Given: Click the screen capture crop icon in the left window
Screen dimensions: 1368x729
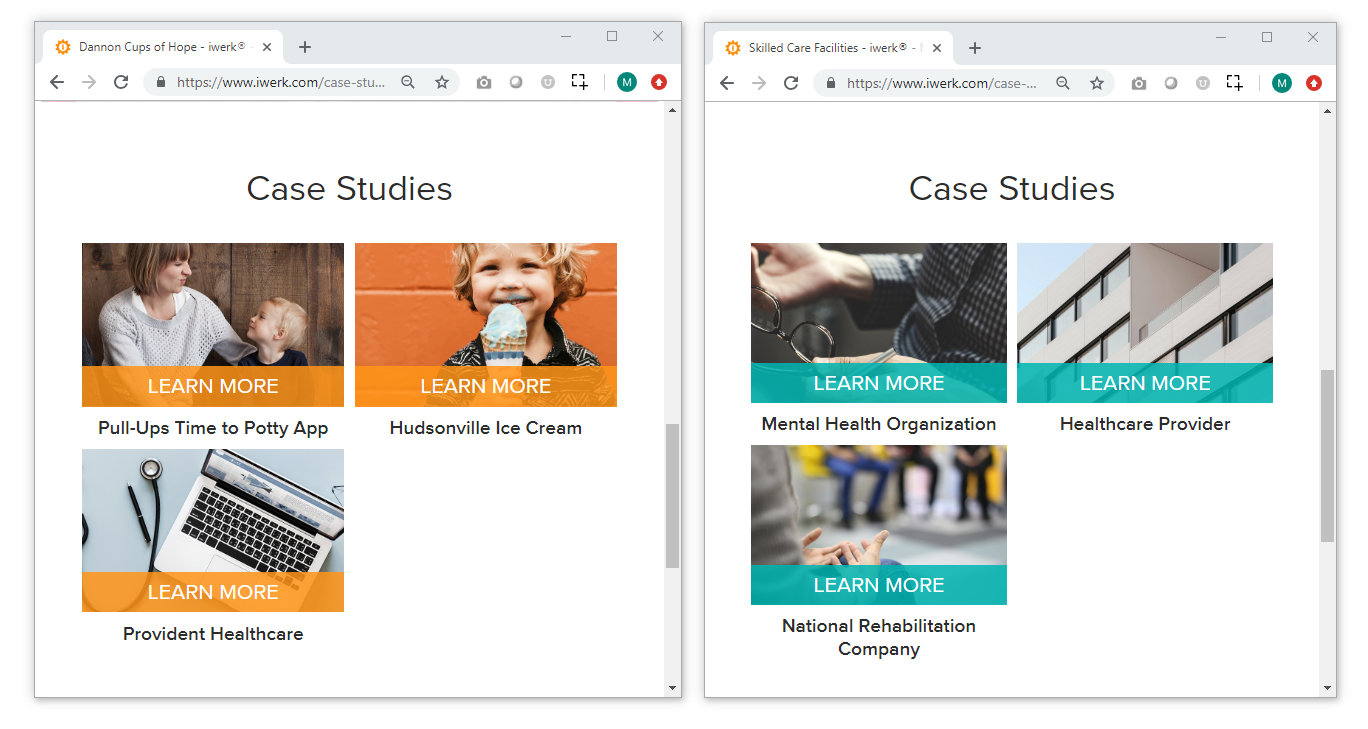Looking at the screenshot, I should (x=579, y=82).
